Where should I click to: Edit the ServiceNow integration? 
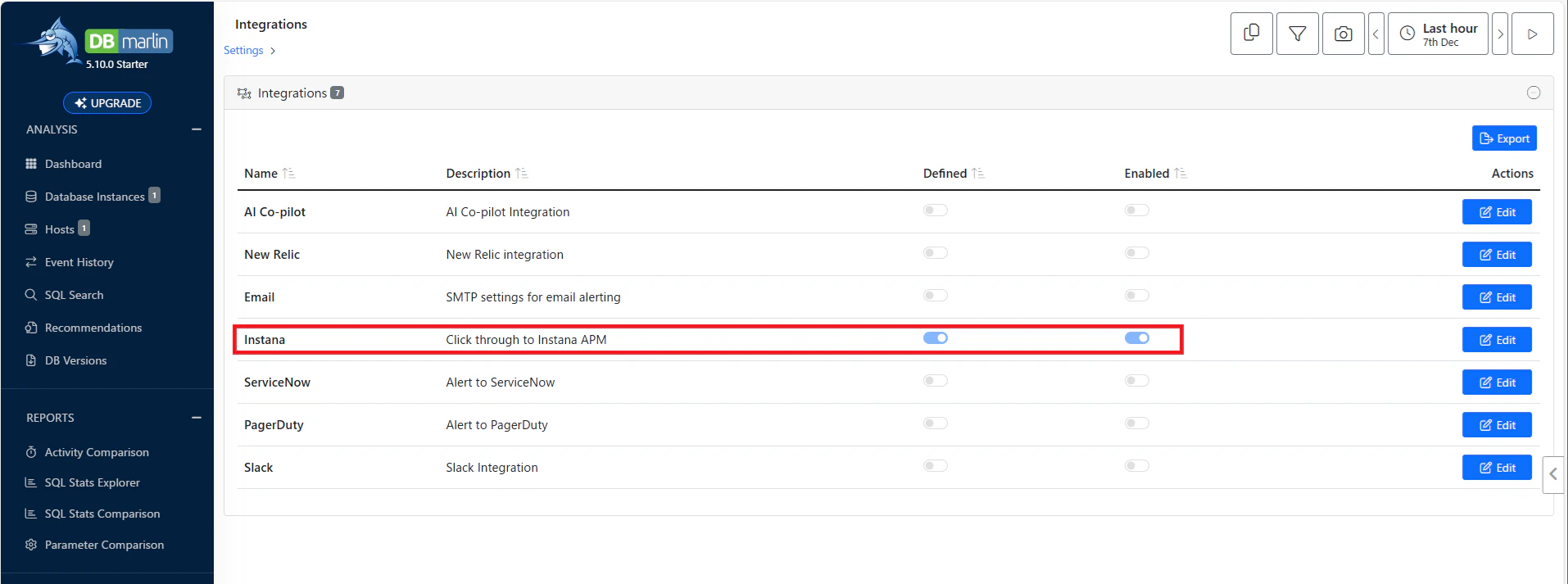pyautogui.click(x=1497, y=383)
